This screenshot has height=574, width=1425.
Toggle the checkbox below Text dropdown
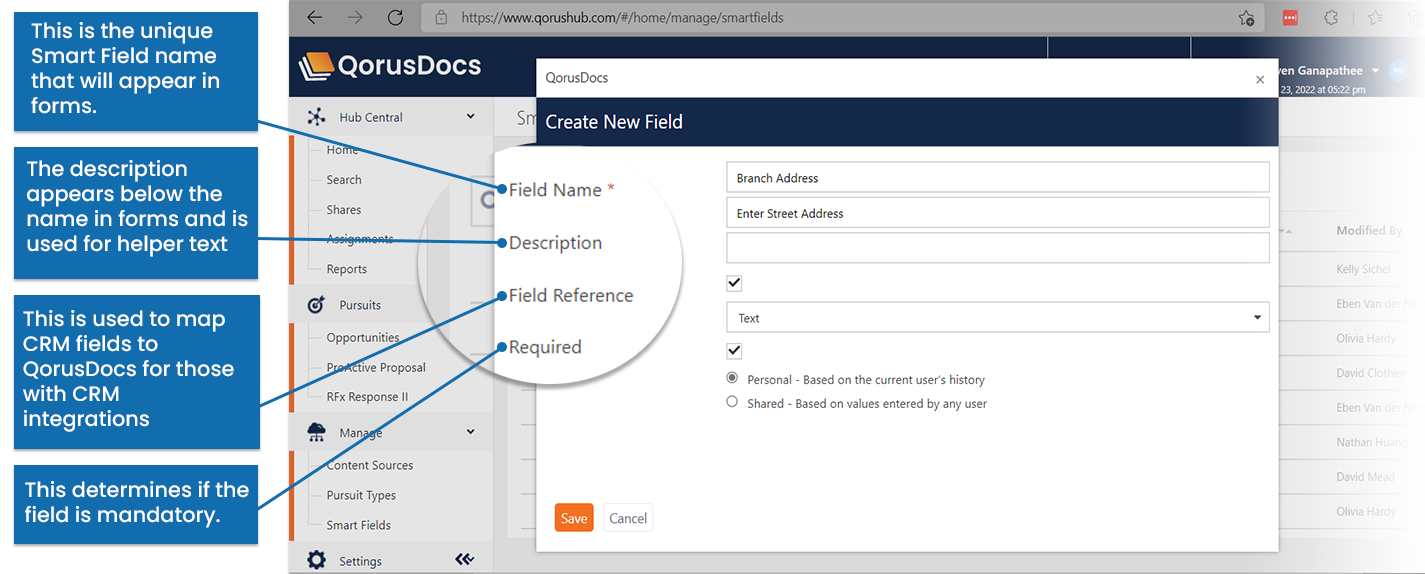pyautogui.click(x=734, y=351)
